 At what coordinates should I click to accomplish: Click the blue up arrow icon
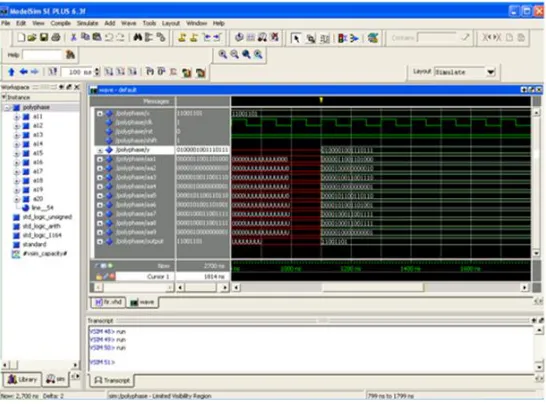coord(11,72)
